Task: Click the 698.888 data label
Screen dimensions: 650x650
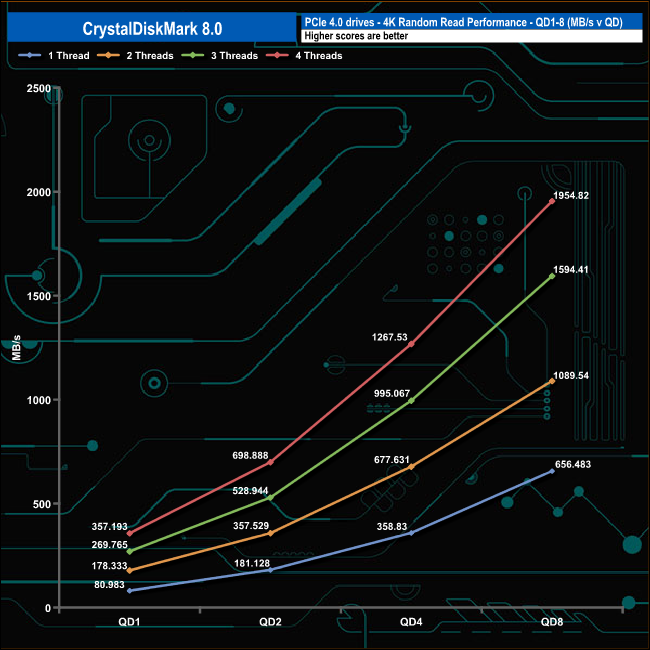Action: 250,456
